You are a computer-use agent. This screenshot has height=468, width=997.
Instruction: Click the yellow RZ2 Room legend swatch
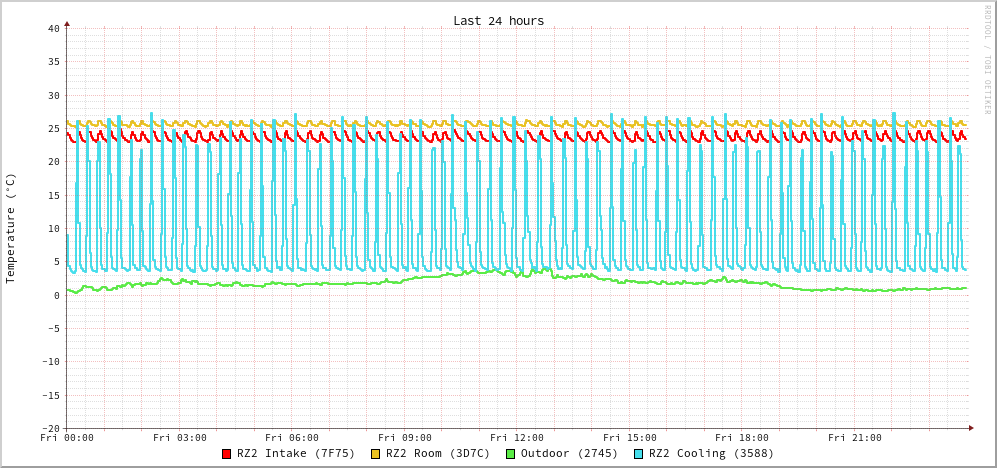(376, 454)
